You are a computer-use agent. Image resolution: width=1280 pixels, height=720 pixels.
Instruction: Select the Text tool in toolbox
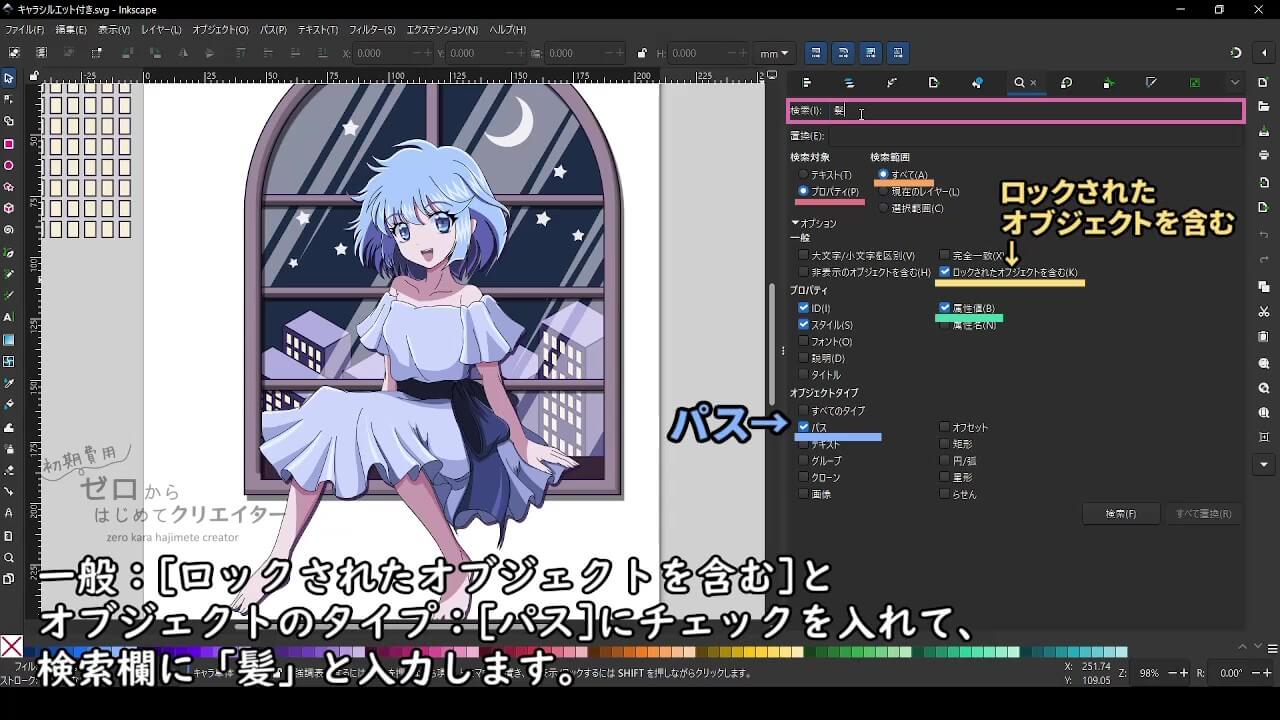point(9,317)
